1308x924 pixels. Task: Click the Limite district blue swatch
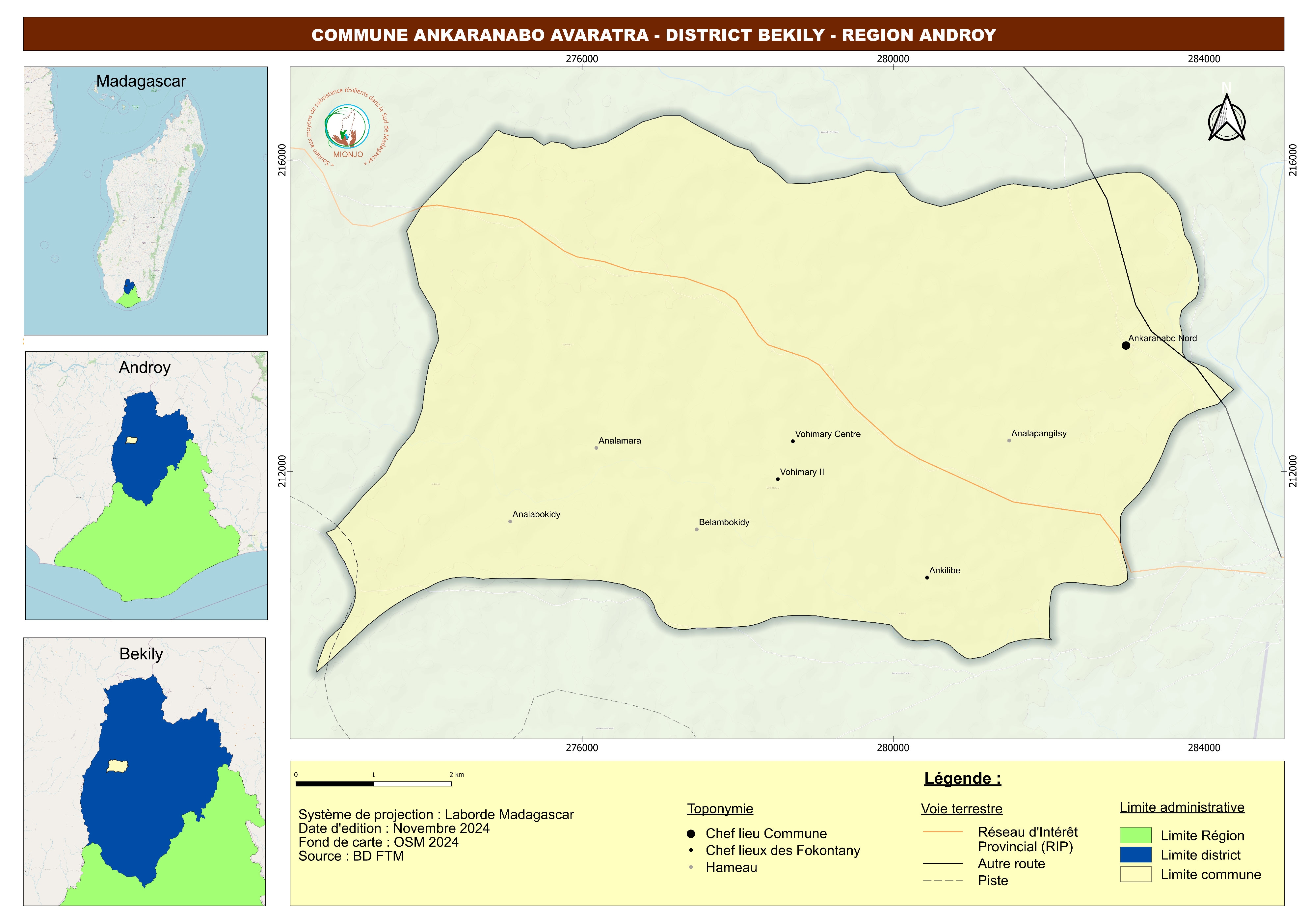1135,855
